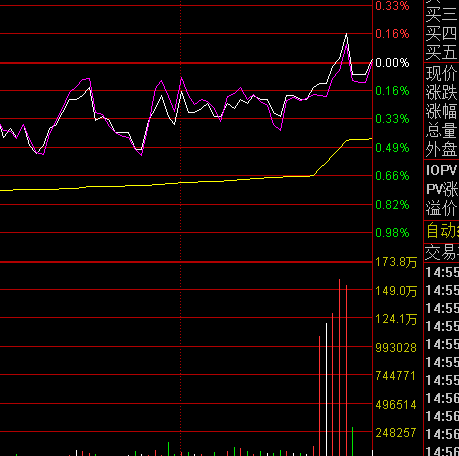The image size is (459, 456).
Task: Click the 744771 volume axis label
Action: coord(396,376)
